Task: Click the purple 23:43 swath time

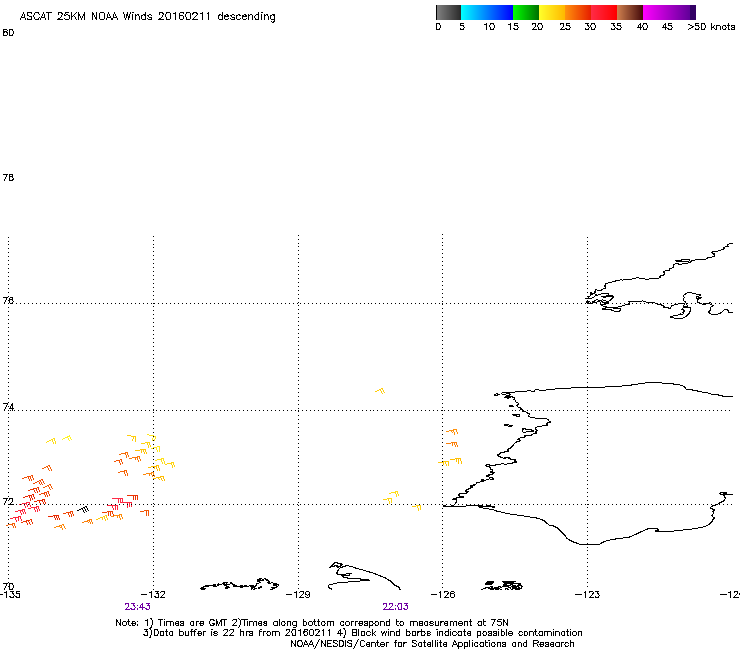Action: (137, 607)
